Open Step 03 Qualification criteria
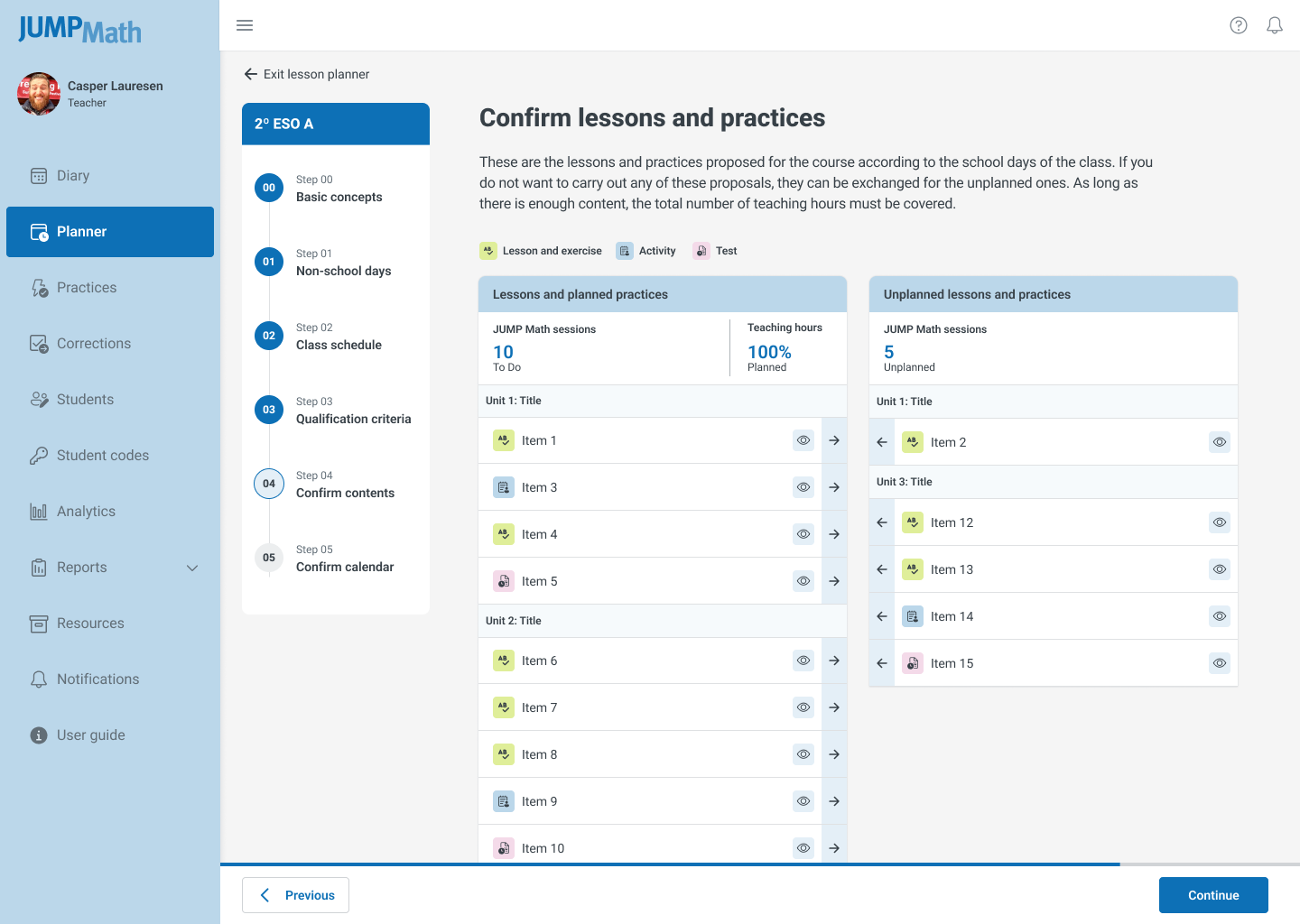 click(x=352, y=411)
